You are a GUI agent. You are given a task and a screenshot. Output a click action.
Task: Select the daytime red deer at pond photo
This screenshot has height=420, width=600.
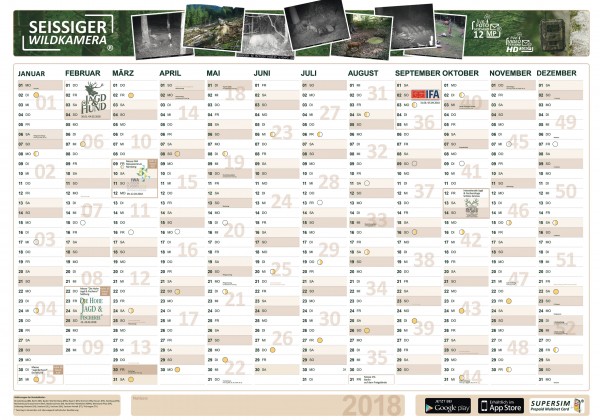[x=362, y=37]
